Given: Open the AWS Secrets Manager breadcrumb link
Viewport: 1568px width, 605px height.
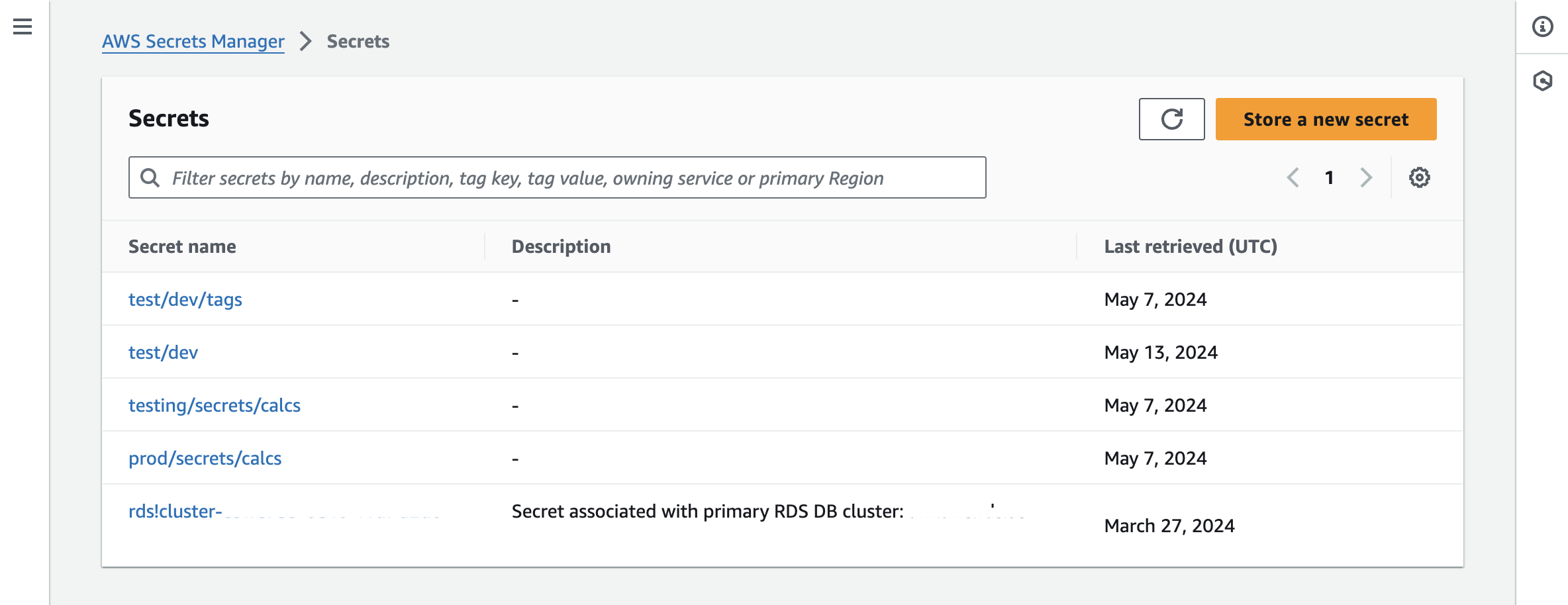Looking at the screenshot, I should (x=192, y=41).
